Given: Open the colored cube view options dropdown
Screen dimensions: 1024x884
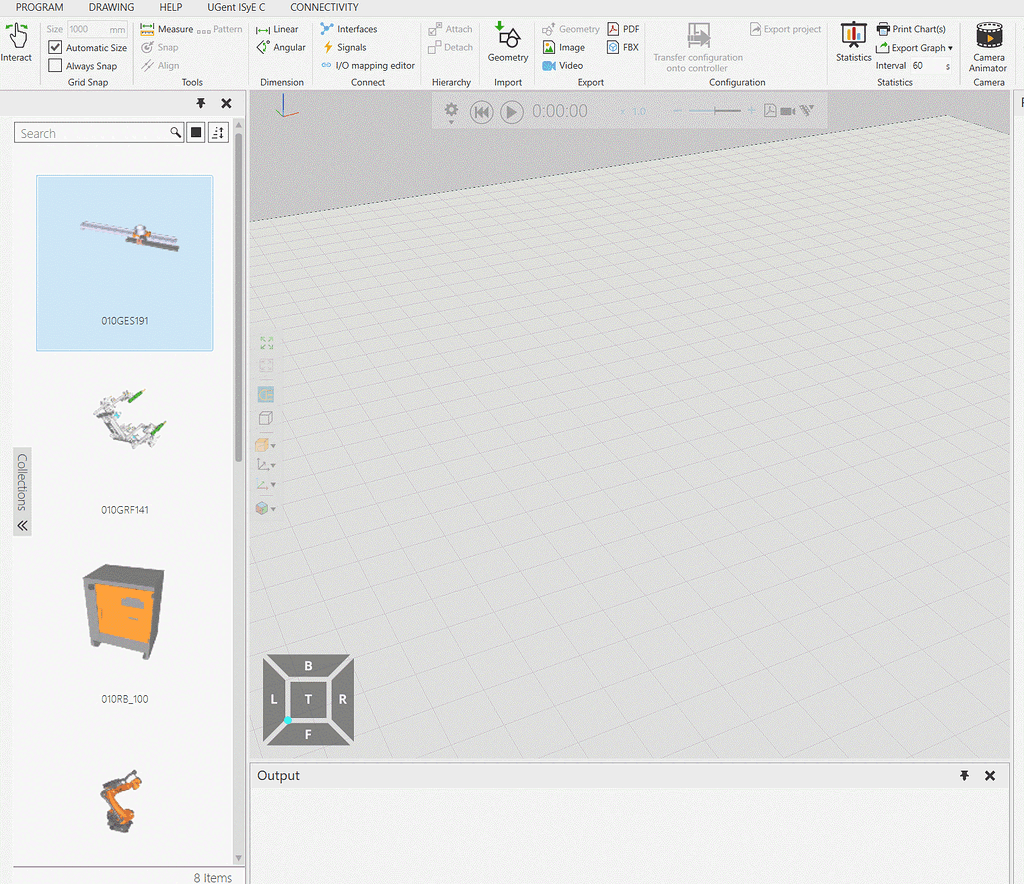Looking at the screenshot, I should 265,508.
